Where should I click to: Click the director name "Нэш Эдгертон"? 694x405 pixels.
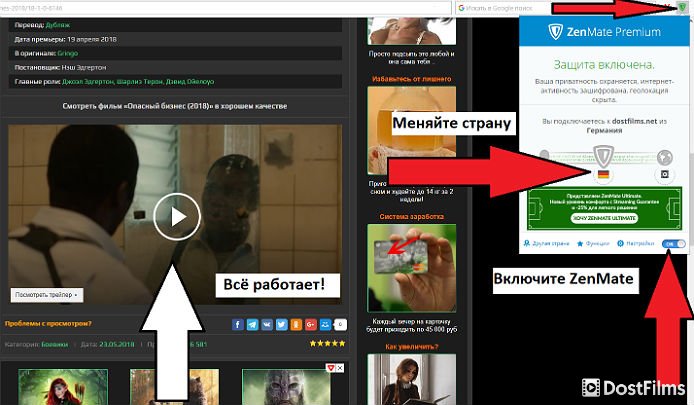[84, 68]
